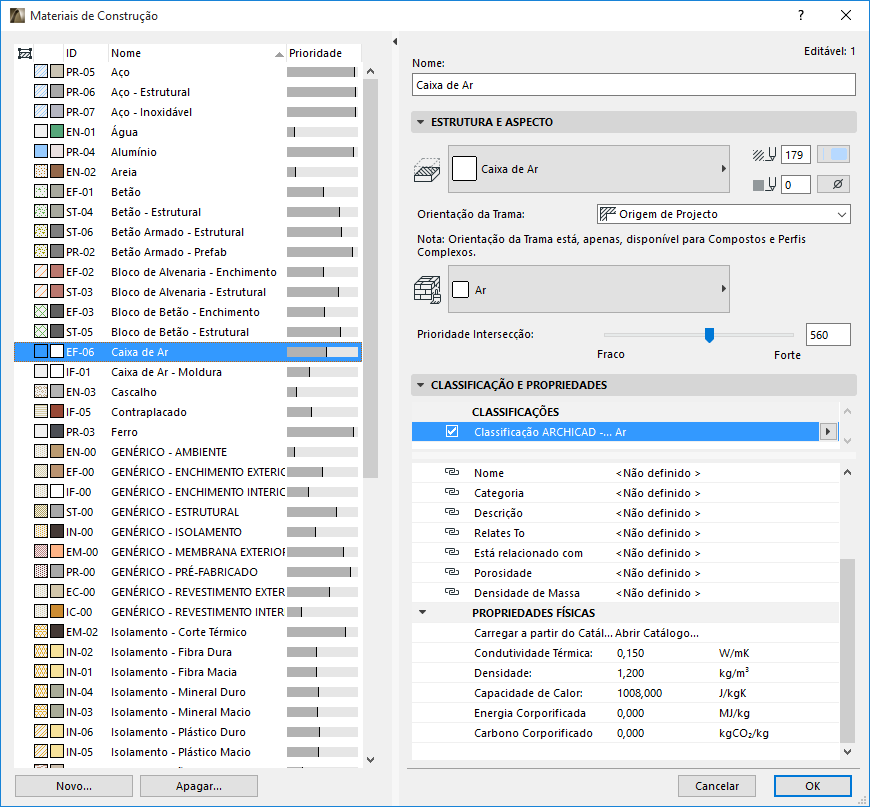Click the link icon beside Está relacionado com
Viewport: 870px width, 807px height.
452,552
